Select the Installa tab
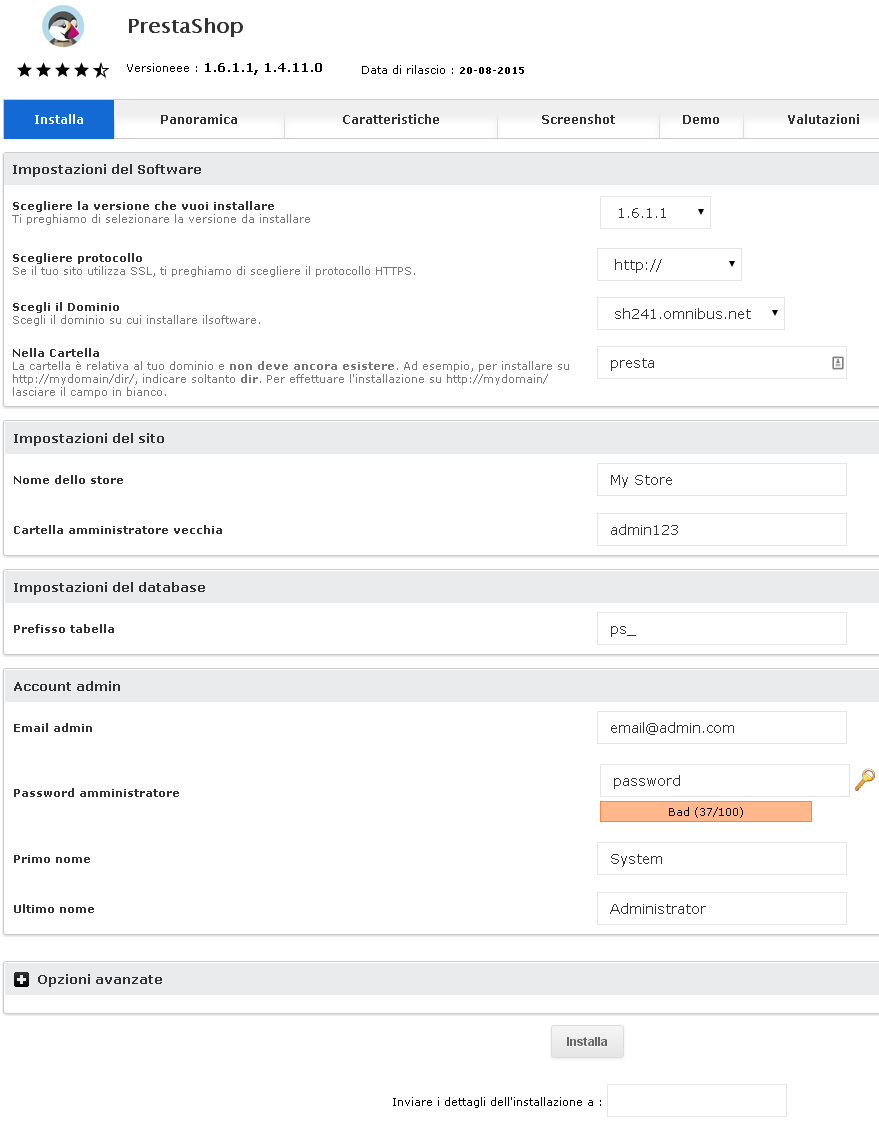This screenshot has height=1124, width=879. pyautogui.click(x=59, y=119)
